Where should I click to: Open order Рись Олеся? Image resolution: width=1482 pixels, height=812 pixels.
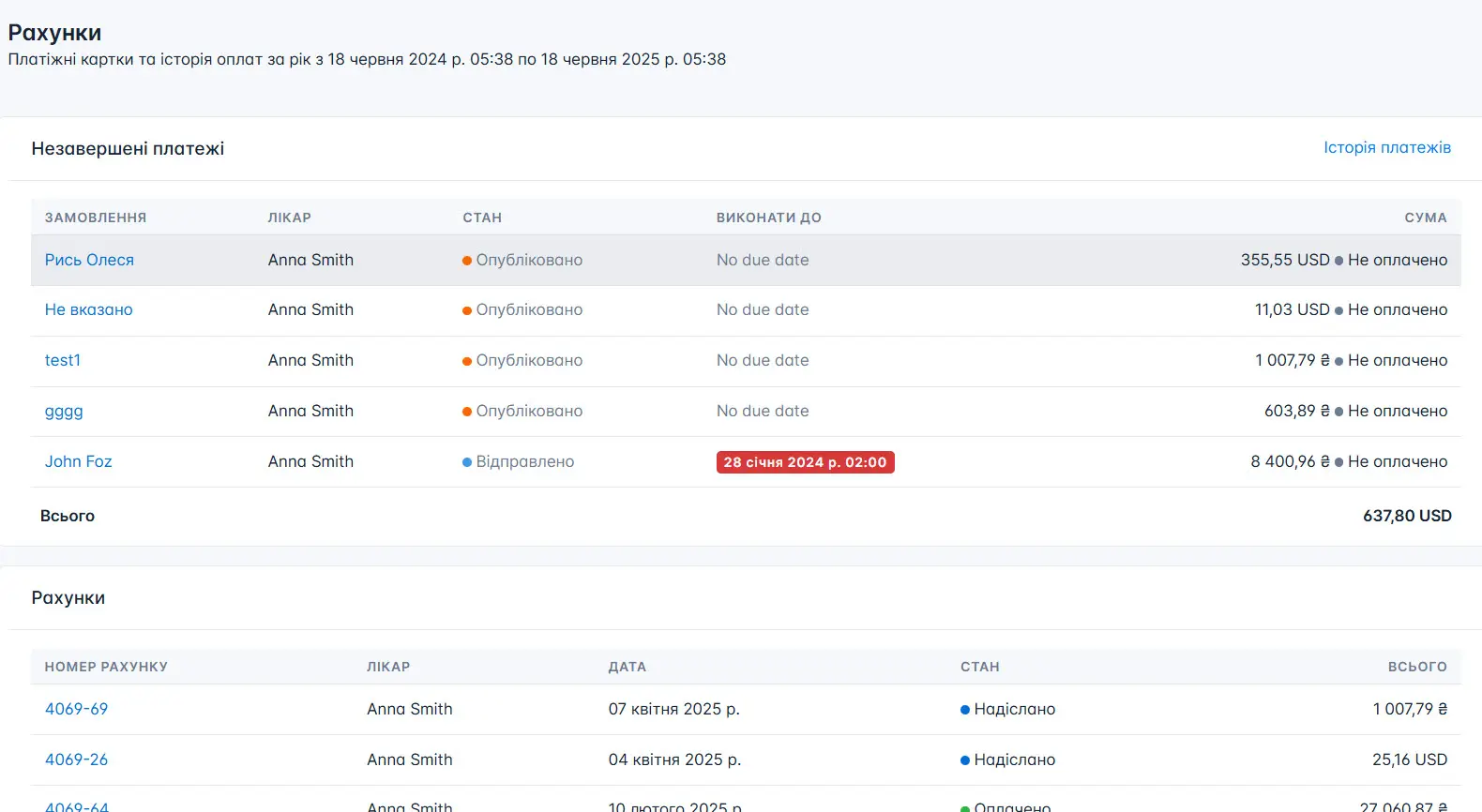89,260
